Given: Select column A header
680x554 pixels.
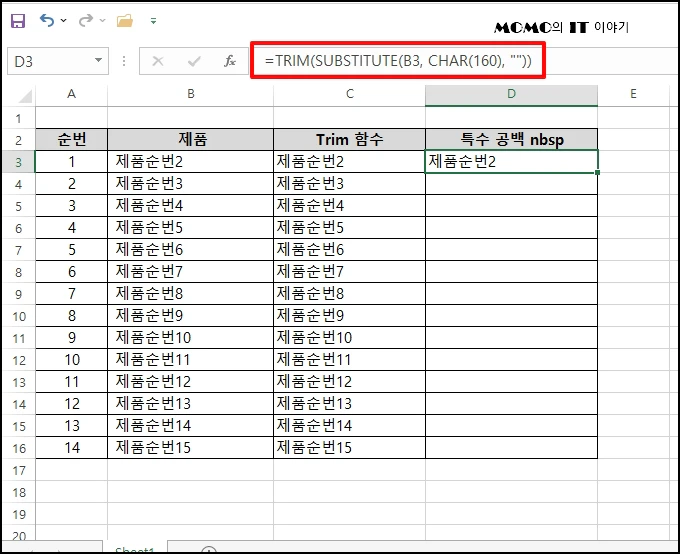Looking at the screenshot, I should (x=72, y=94).
